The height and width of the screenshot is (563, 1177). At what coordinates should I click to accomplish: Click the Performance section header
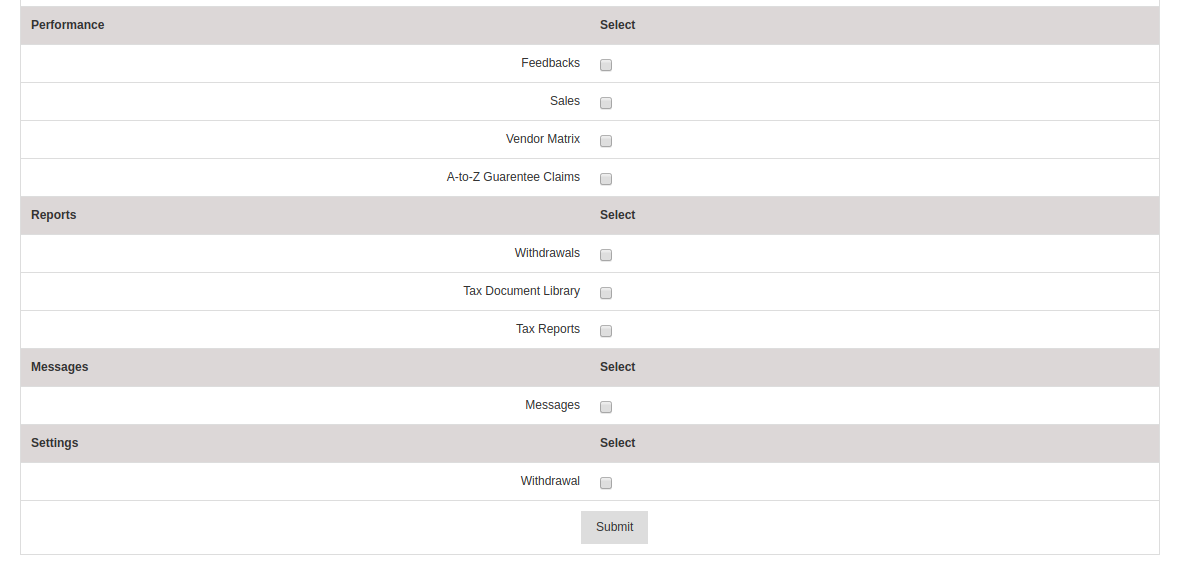point(68,25)
